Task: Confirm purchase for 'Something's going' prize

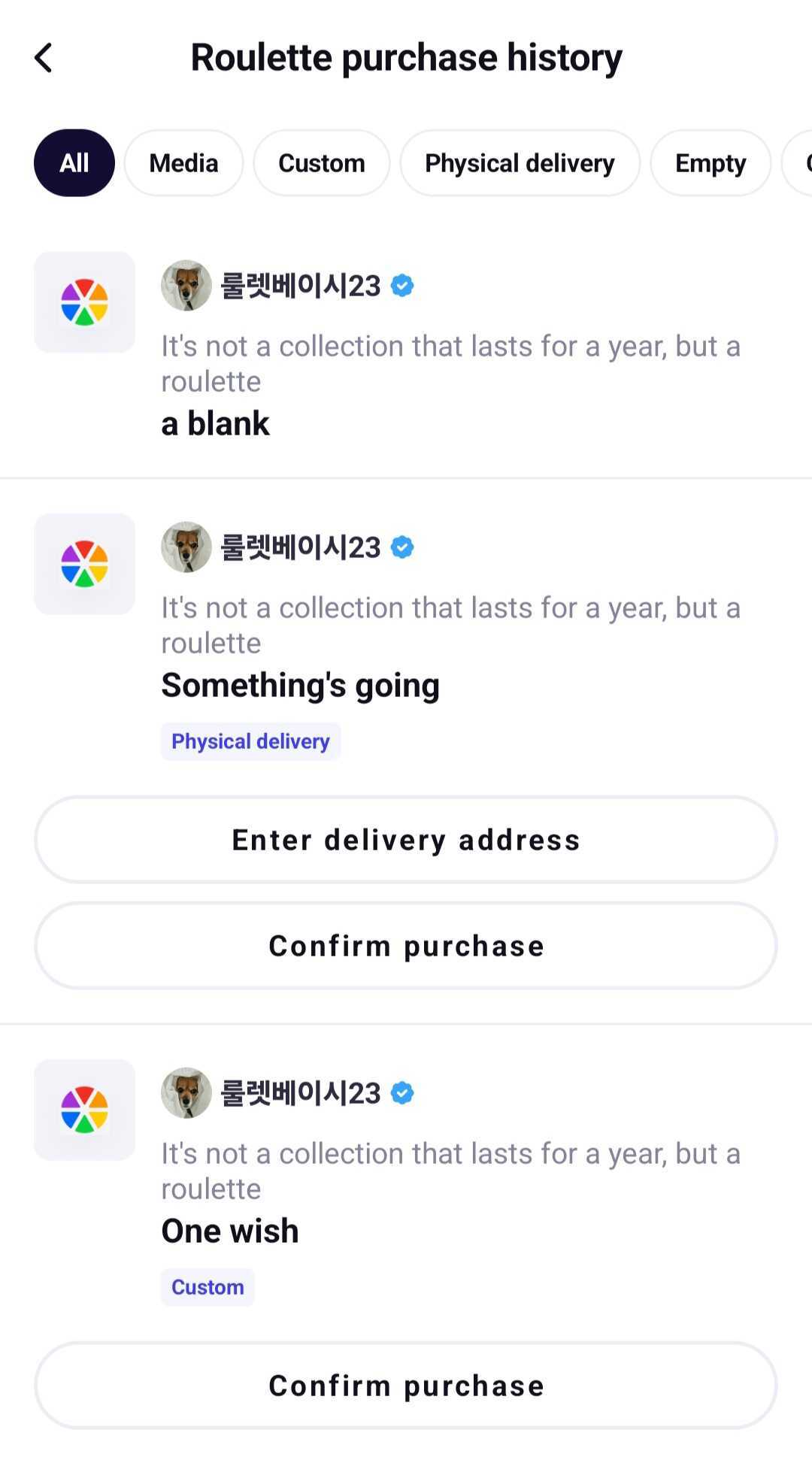Action: (x=406, y=946)
